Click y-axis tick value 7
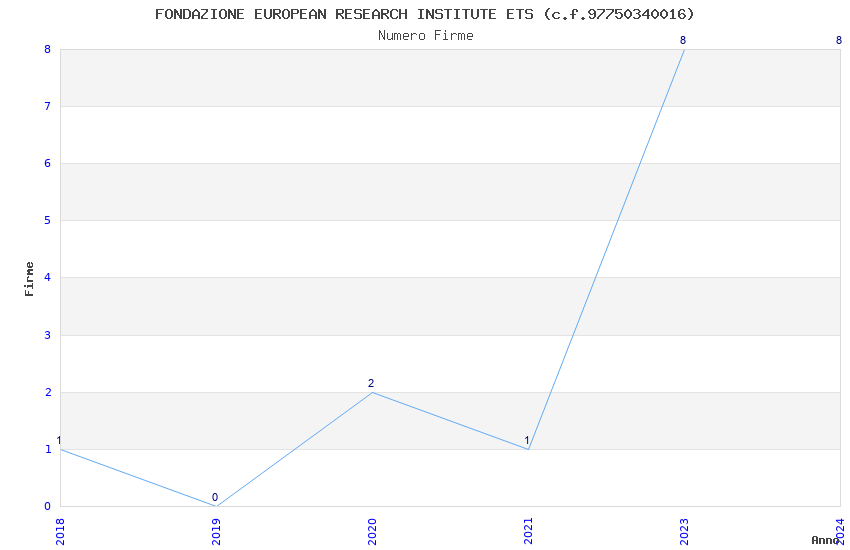The image size is (850, 550). point(48,106)
